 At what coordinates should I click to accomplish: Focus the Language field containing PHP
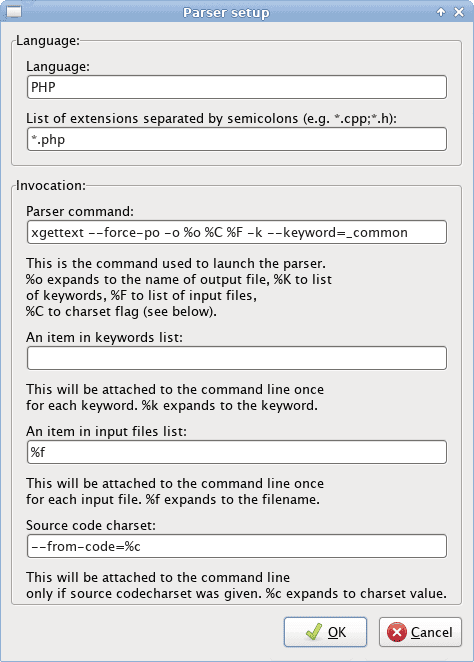click(x=237, y=87)
